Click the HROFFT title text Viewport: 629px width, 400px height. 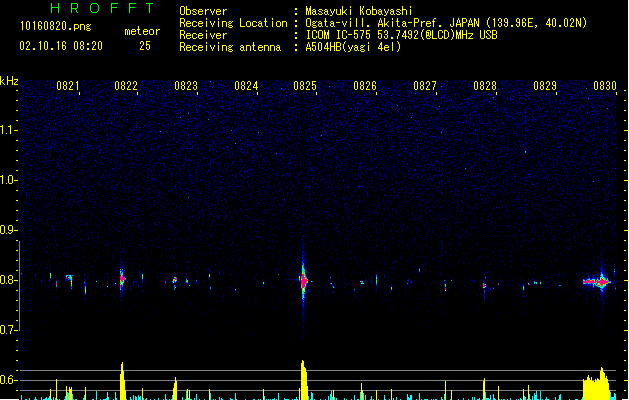(102, 8)
